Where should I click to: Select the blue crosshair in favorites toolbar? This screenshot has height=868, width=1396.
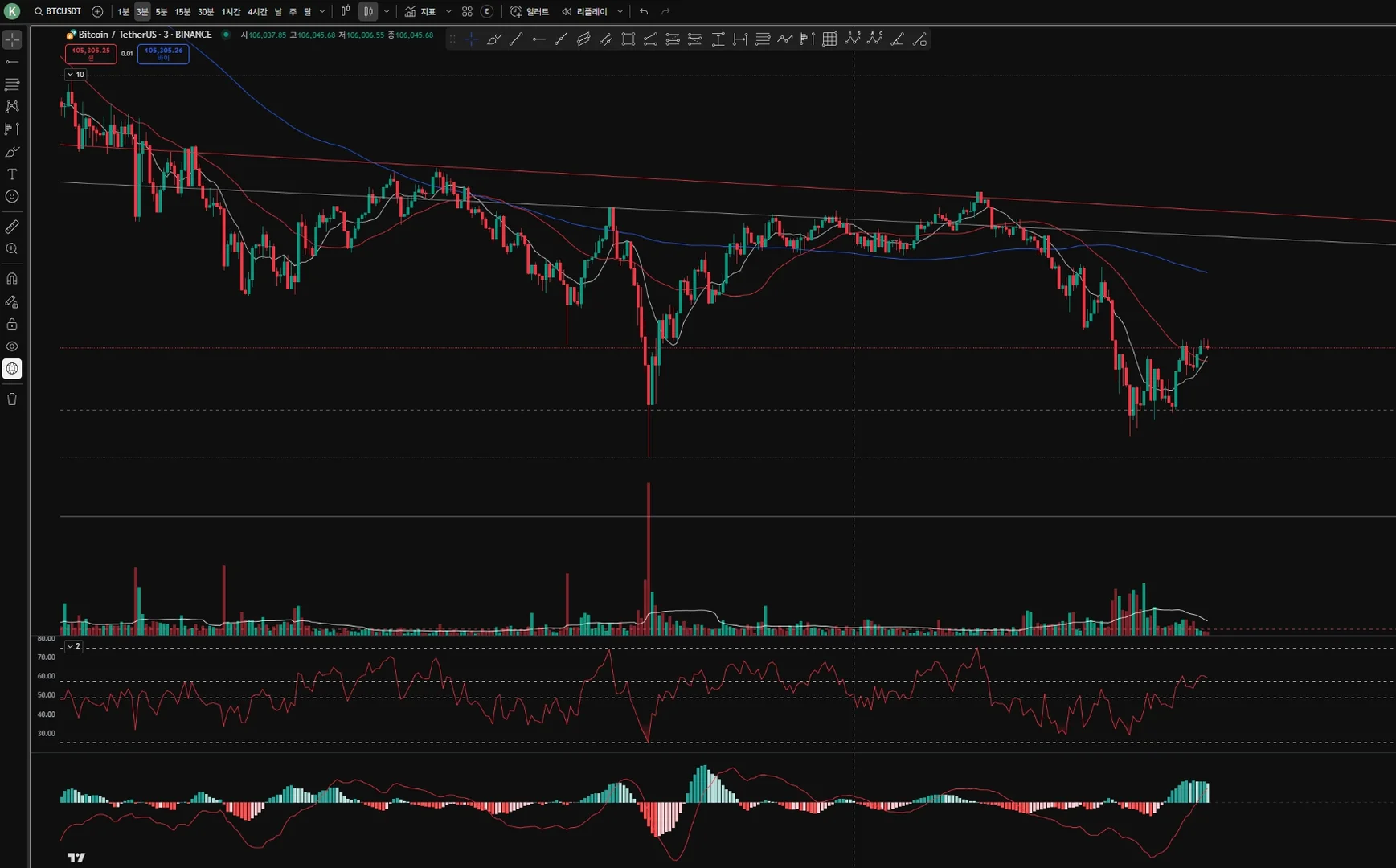[472, 39]
